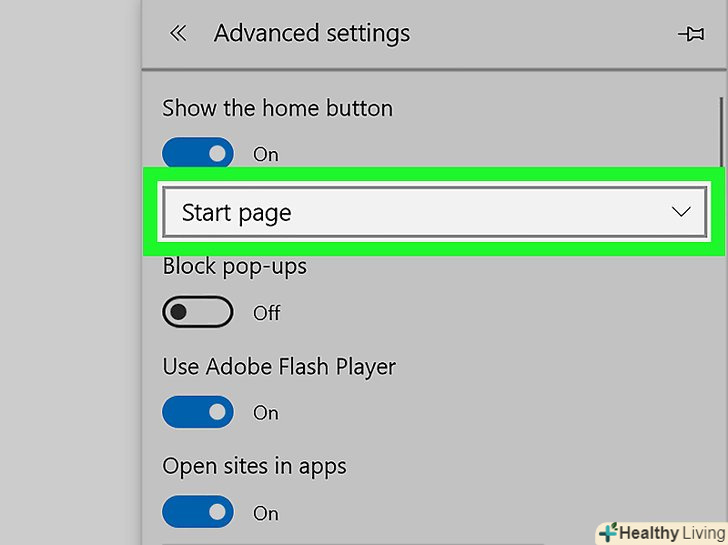Enable the Block pop-ups switch
This screenshot has width=728, height=545.
point(197,313)
